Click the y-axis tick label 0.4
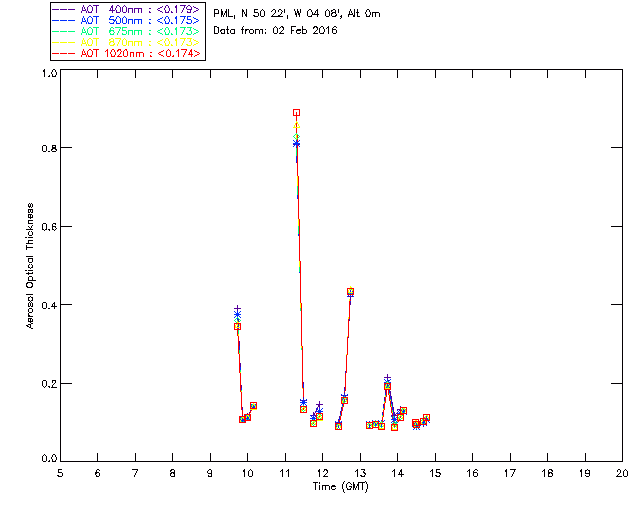 click(x=49, y=305)
